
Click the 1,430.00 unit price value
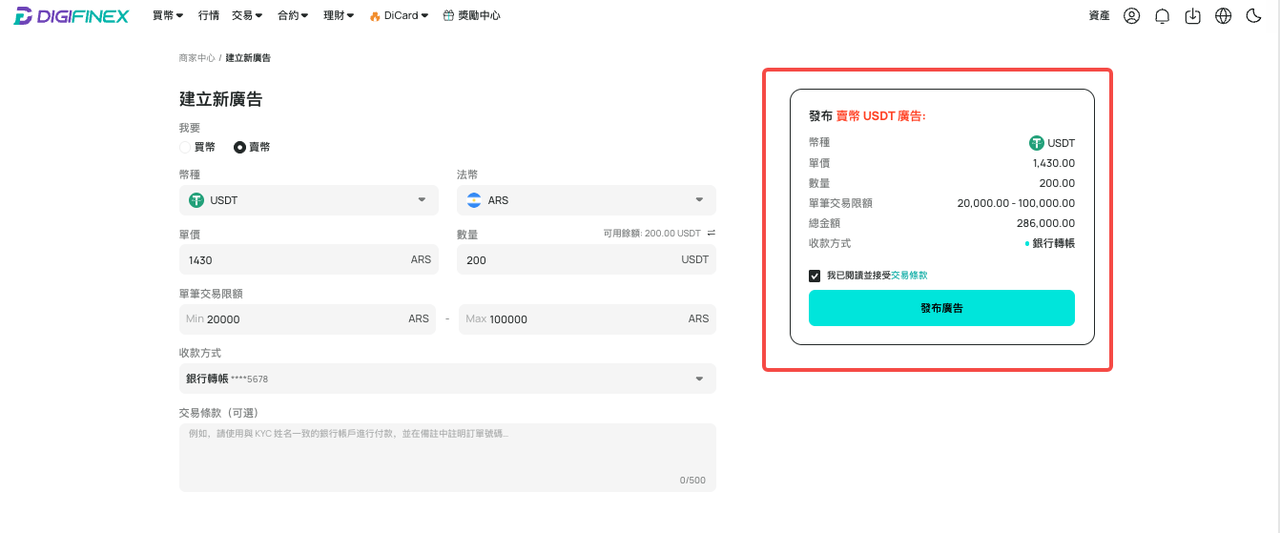(x=1054, y=163)
